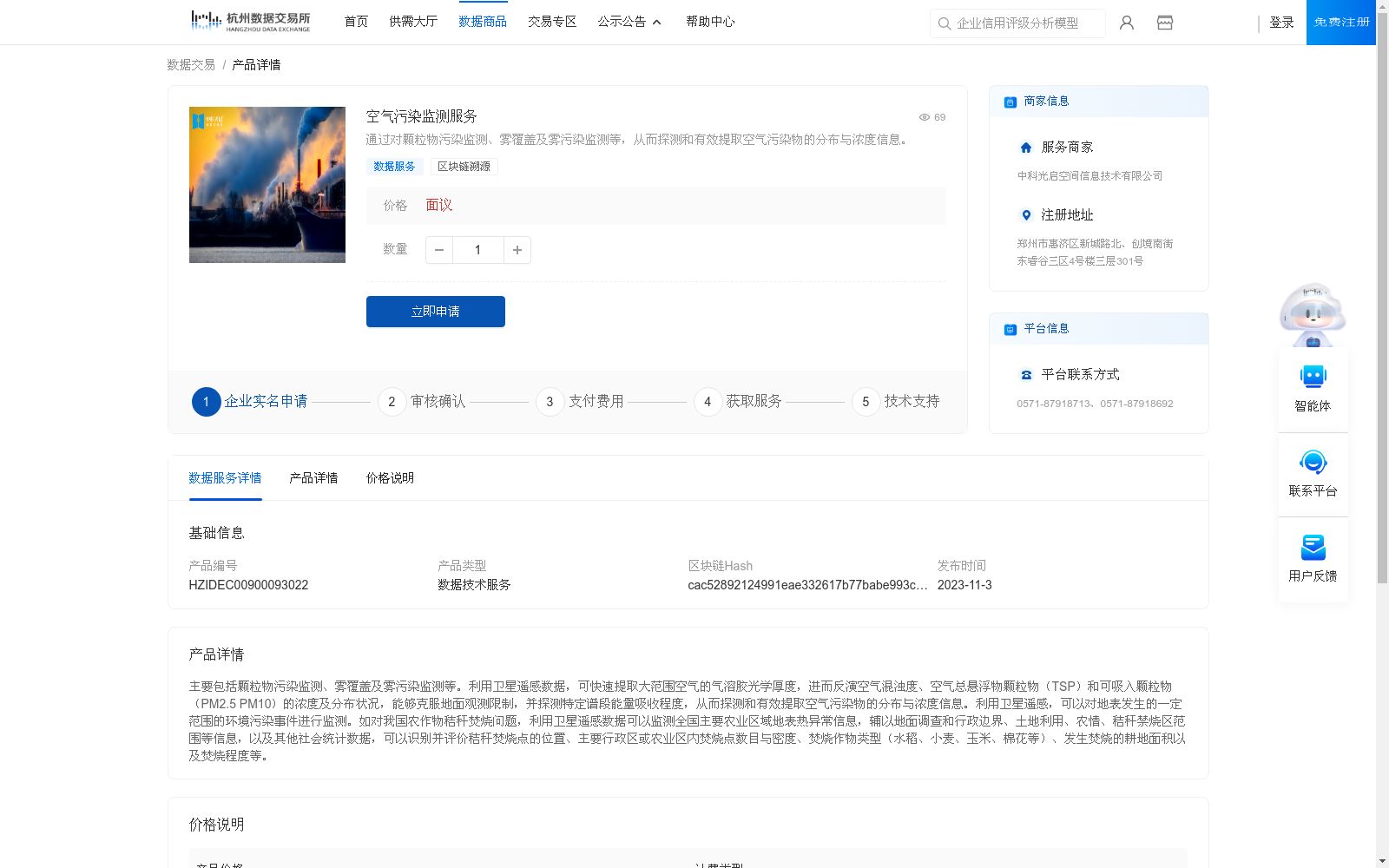
Task: Select step 2 审核确认 circle
Action: coord(392,402)
